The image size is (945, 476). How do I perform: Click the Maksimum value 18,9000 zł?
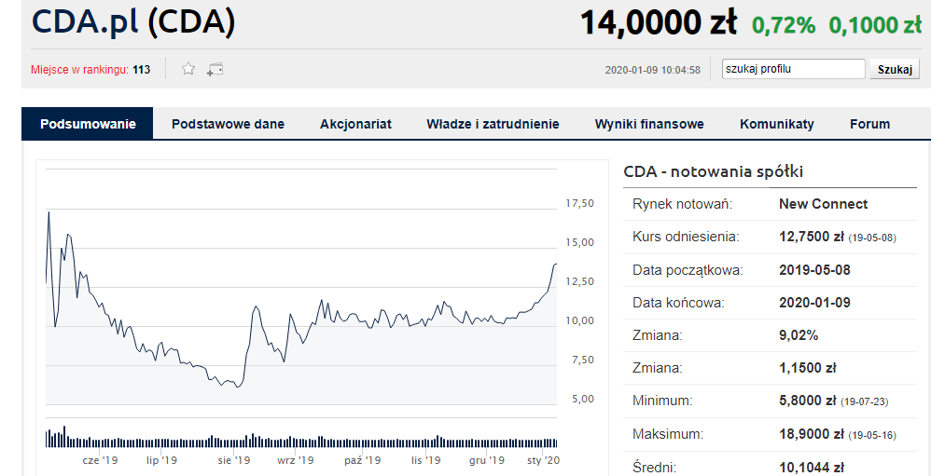tap(809, 434)
